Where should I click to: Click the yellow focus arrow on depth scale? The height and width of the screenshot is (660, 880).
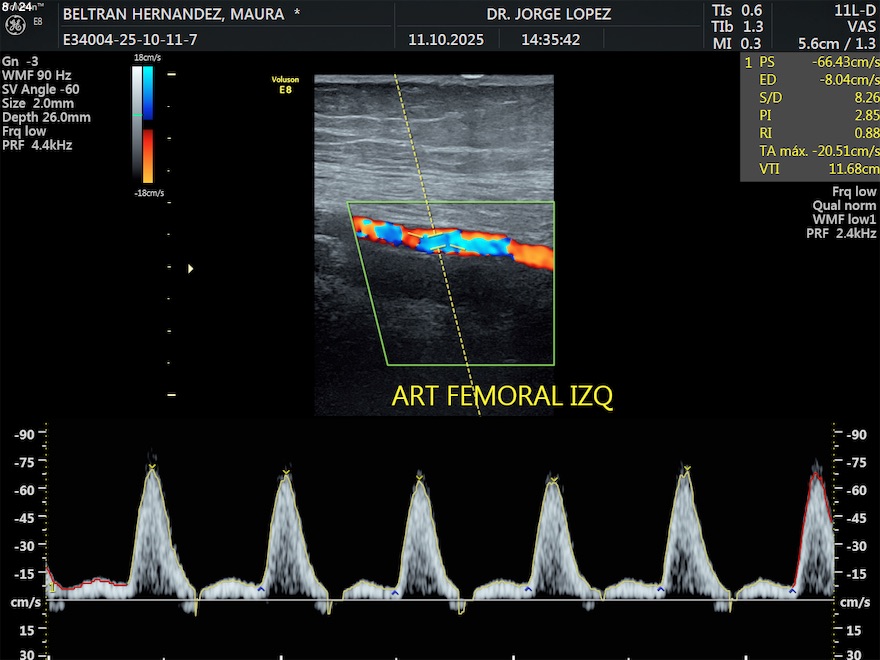click(190, 268)
